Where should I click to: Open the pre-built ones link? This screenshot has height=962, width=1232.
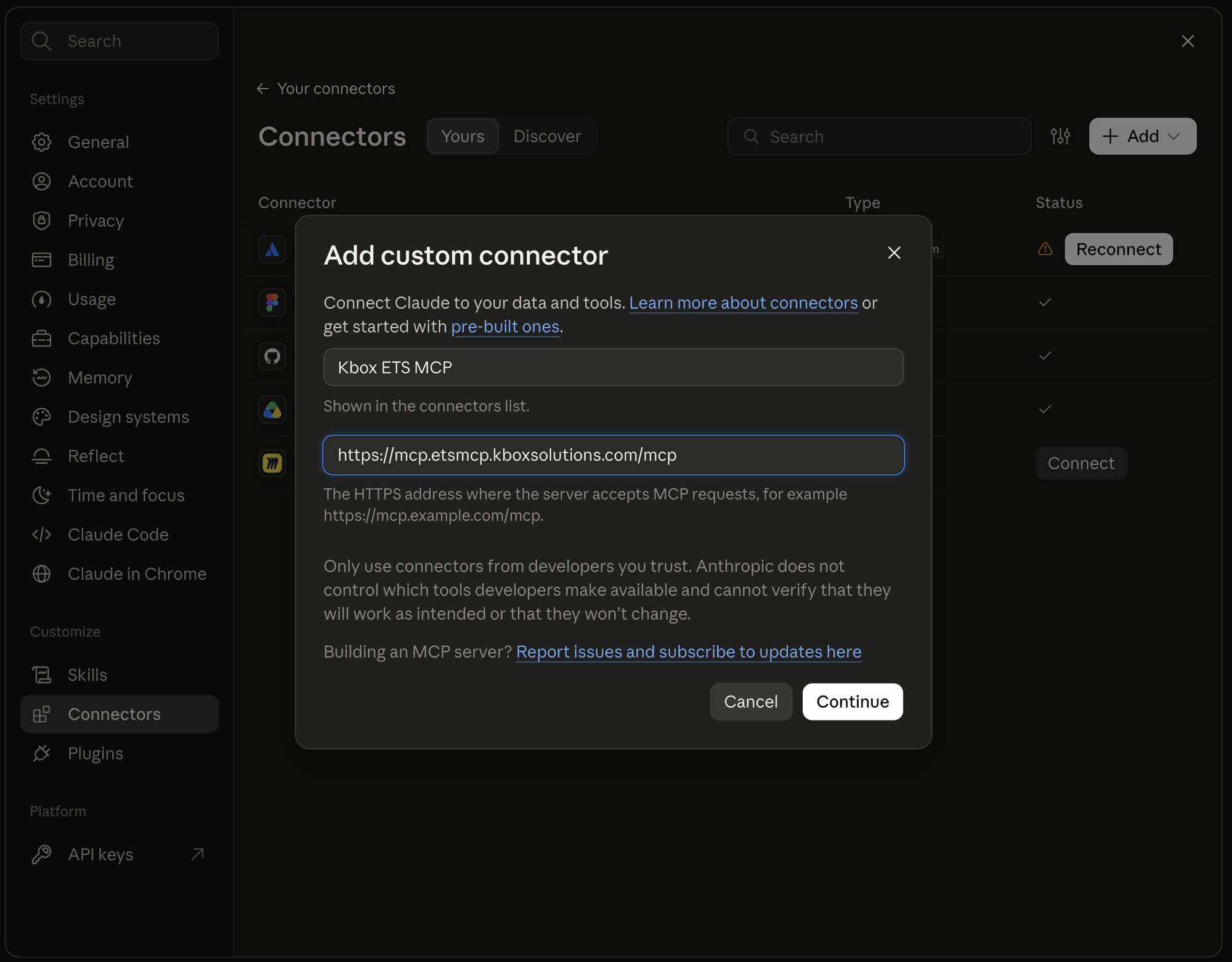tap(505, 326)
